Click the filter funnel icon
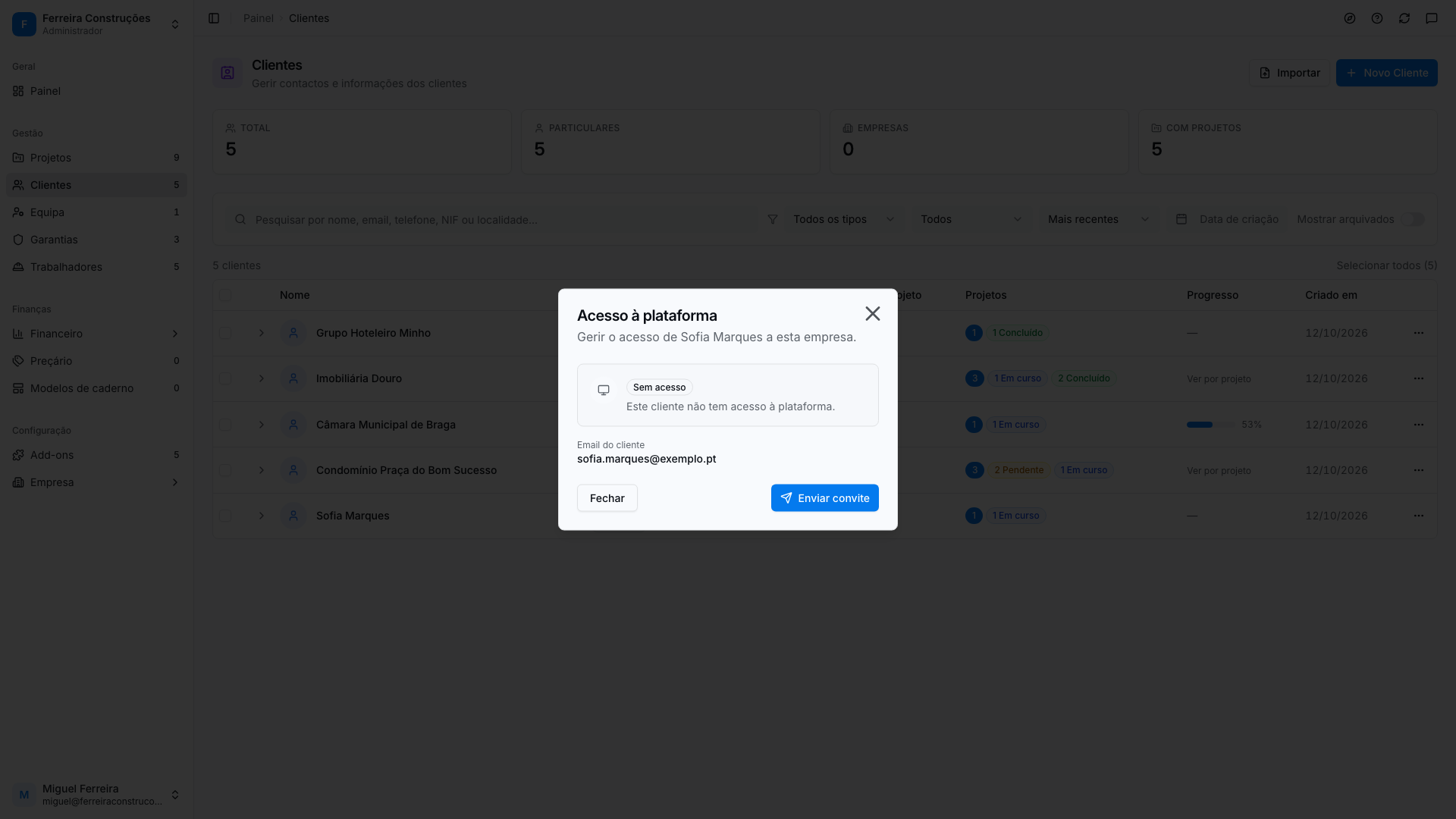 pos(773,219)
